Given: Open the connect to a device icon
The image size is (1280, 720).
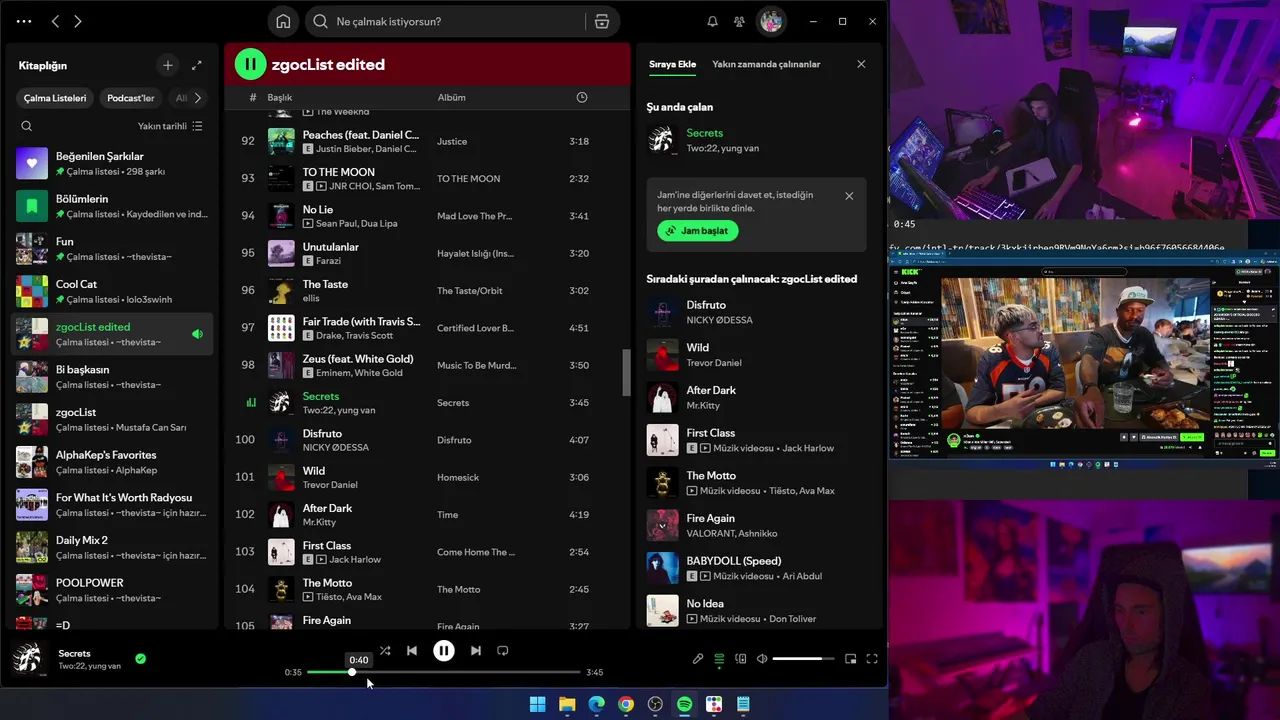Looking at the screenshot, I should click(x=741, y=659).
